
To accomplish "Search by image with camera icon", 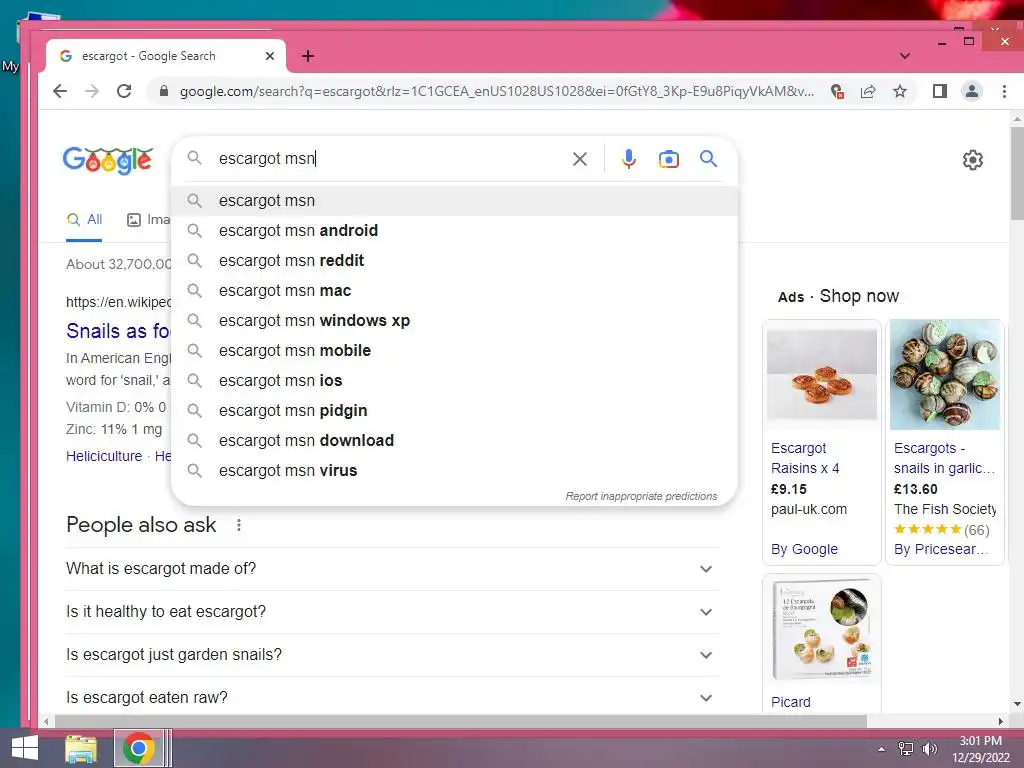I will click(x=668, y=159).
